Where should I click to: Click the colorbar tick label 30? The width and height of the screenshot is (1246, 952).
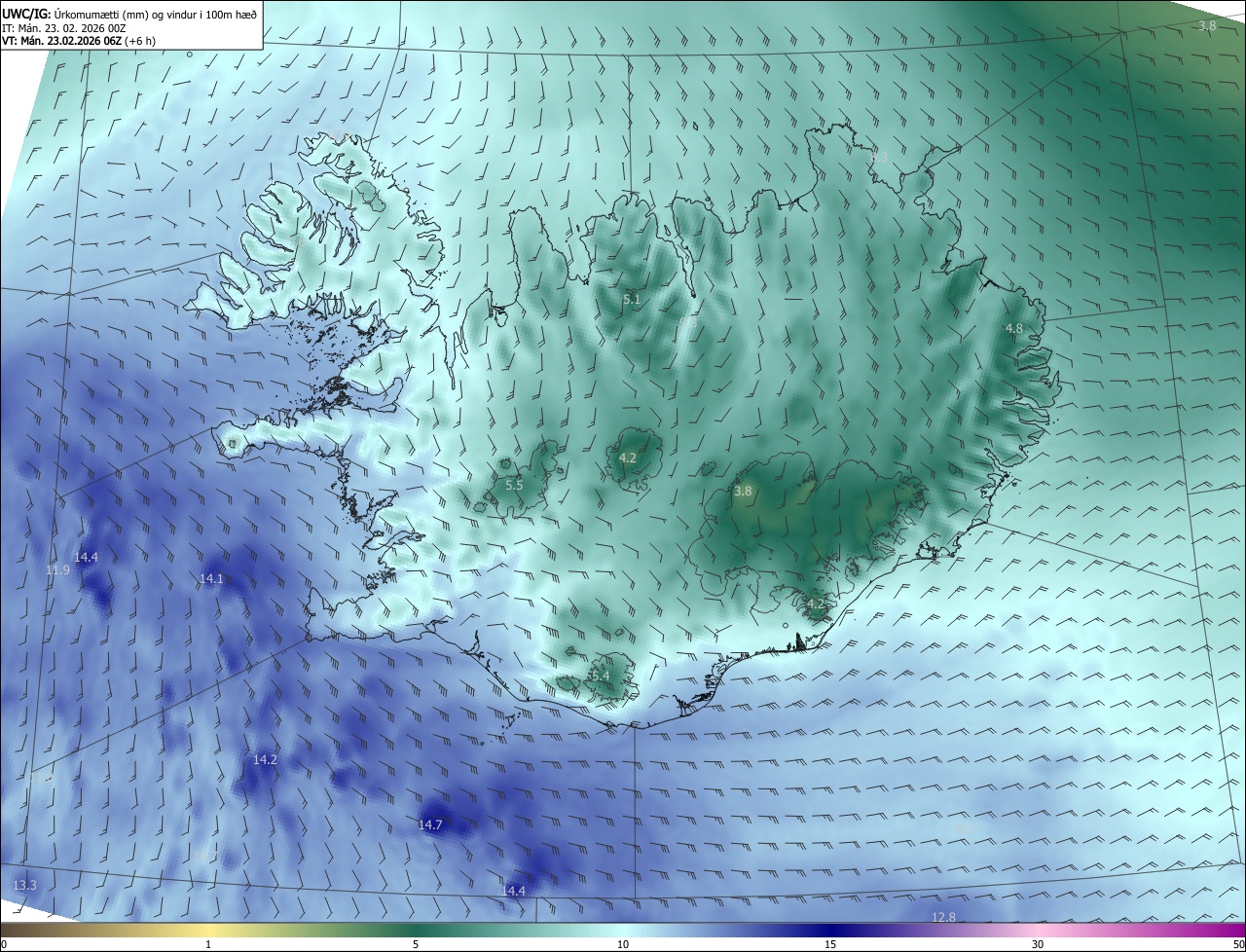1038,944
